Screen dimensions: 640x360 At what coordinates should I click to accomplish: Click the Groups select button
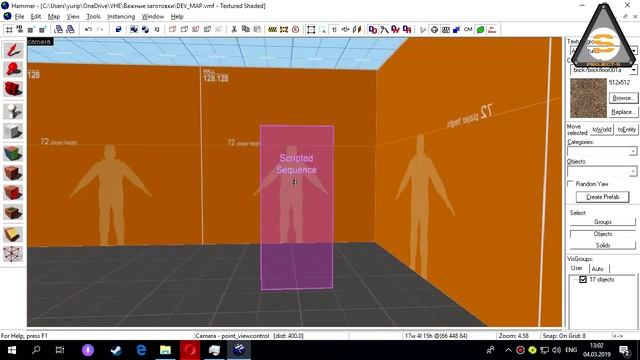click(603, 222)
